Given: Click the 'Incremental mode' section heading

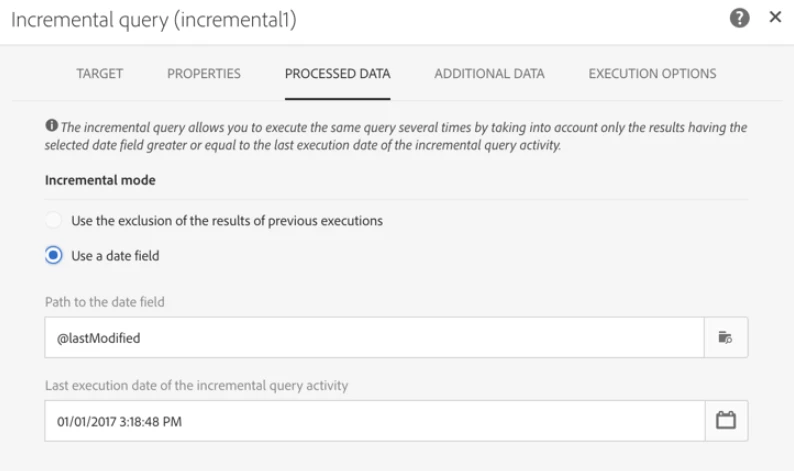Looking at the screenshot, I should pos(92,181).
